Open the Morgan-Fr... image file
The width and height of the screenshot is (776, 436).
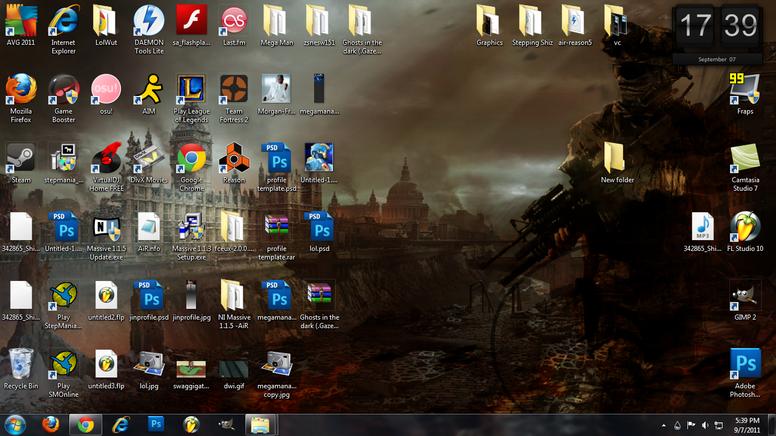pyautogui.click(x=277, y=94)
